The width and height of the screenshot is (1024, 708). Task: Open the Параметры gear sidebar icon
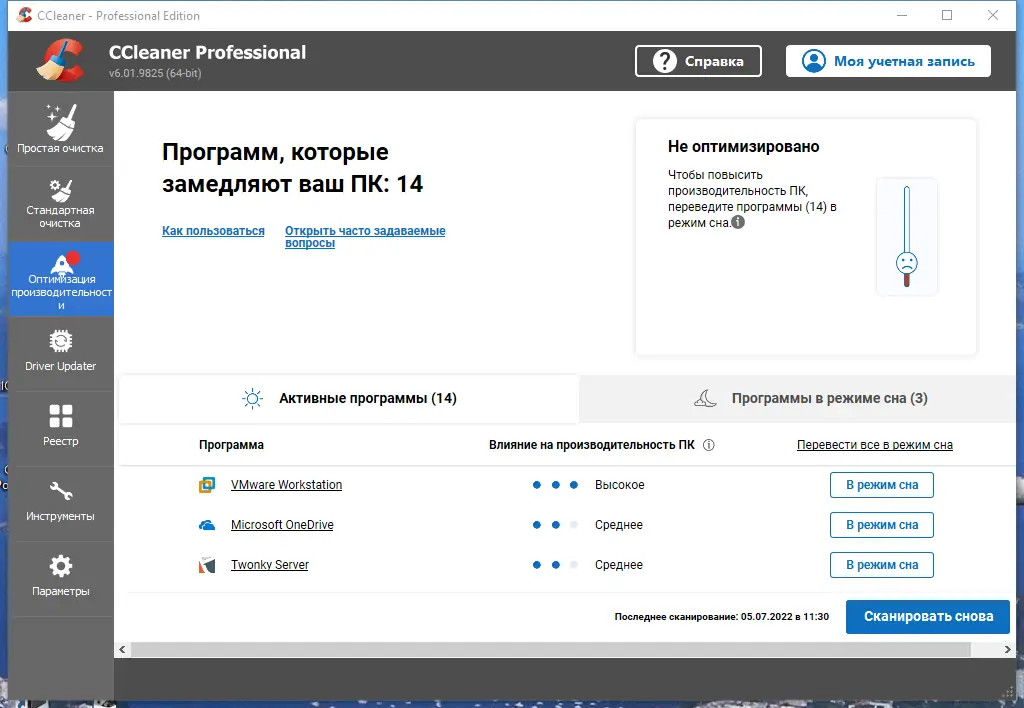tap(61, 577)
